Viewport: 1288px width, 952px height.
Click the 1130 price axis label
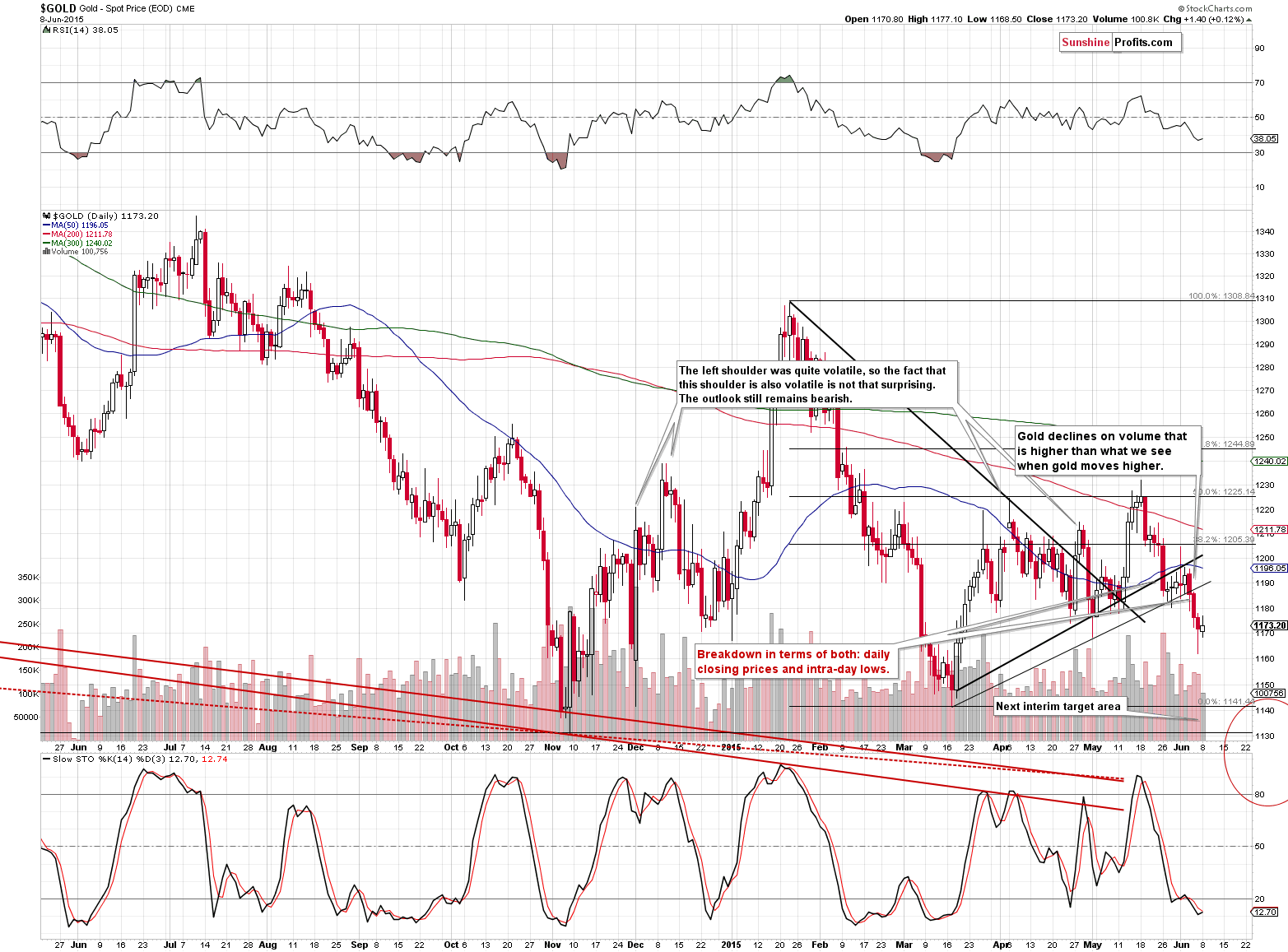1265,736
